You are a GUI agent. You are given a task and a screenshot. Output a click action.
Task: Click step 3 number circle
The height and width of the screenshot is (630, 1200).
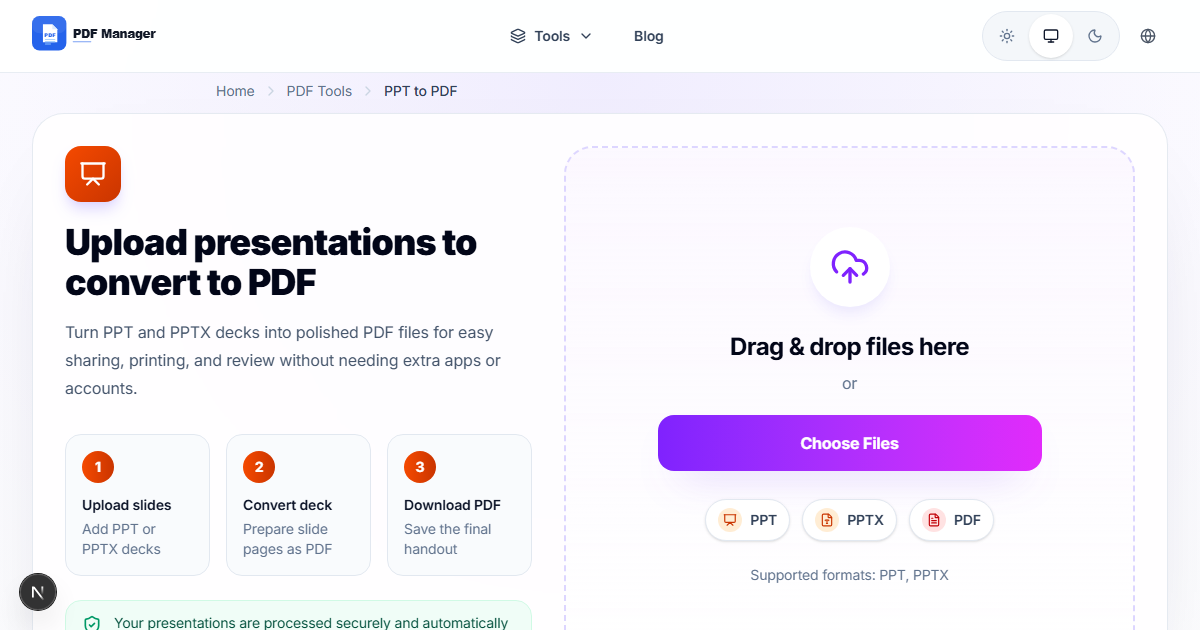[x=420, y=466]
